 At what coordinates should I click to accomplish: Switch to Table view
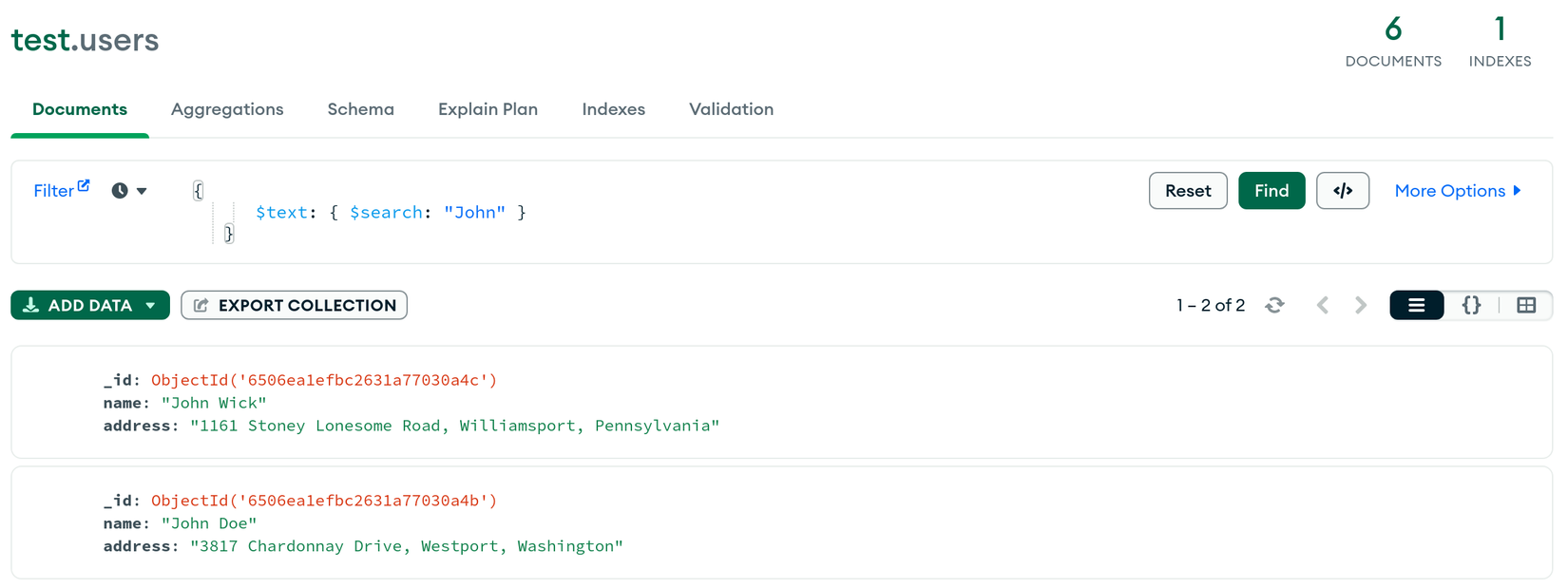click(1526, 305)
